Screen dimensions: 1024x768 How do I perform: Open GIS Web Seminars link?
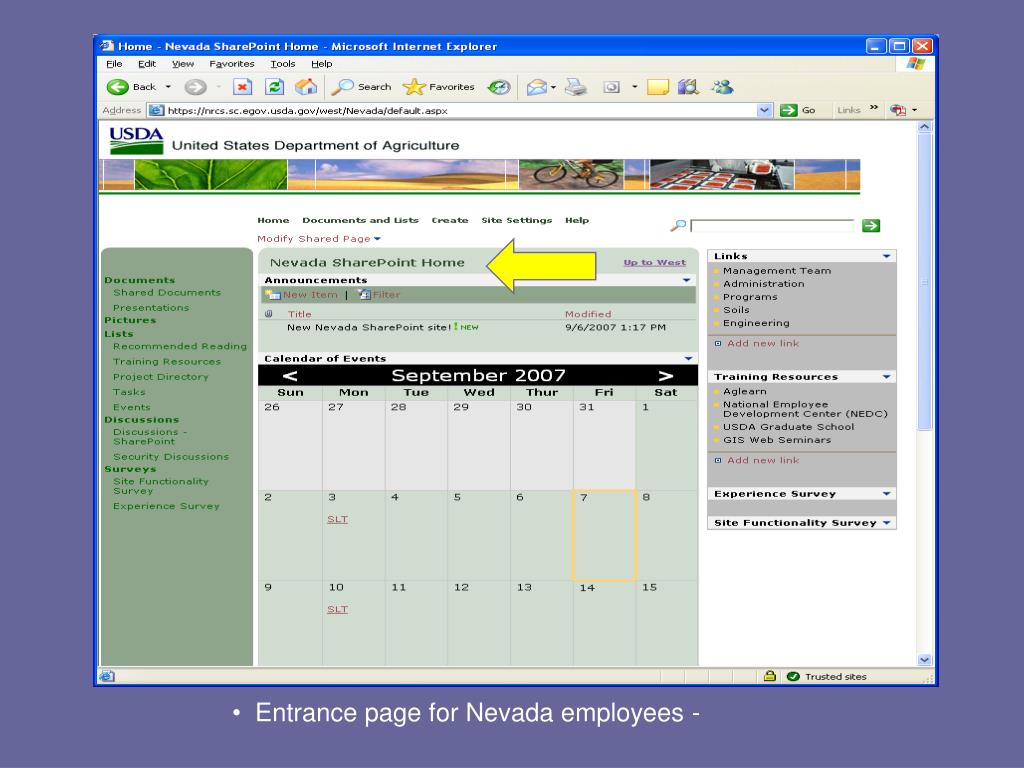click(x=777, y=440)
